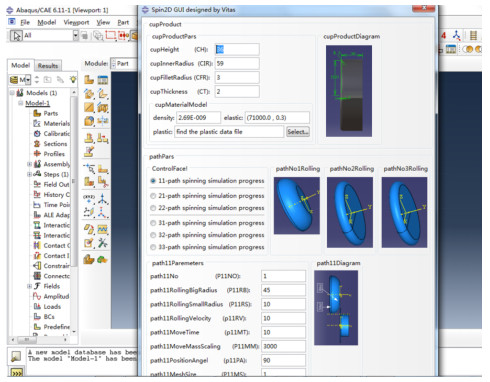Click the lightbulb icon in model tree
490x382 pixels.
click(x=72, y=80)
